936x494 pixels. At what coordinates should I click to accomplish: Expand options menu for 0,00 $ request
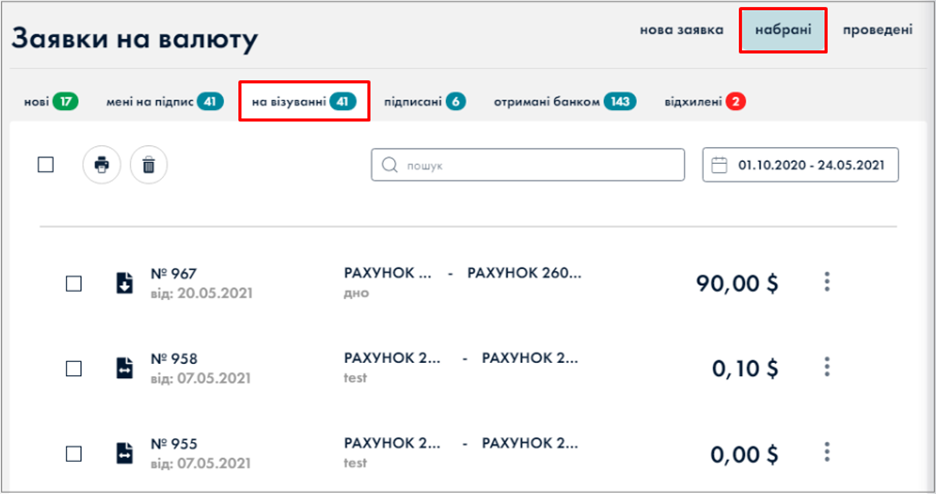(827, 452)
